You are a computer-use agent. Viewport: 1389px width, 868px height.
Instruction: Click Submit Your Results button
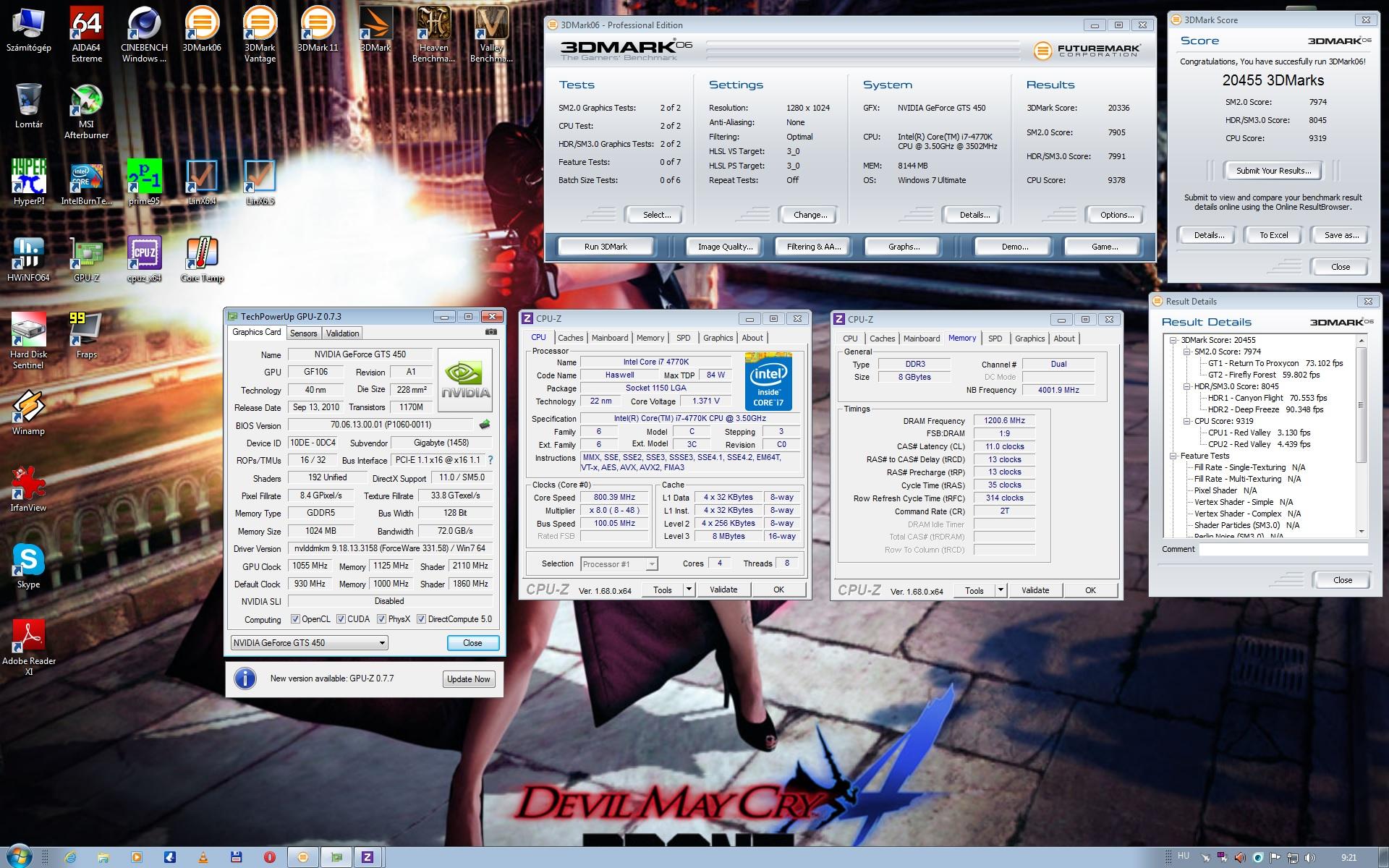pos(1273,171)
